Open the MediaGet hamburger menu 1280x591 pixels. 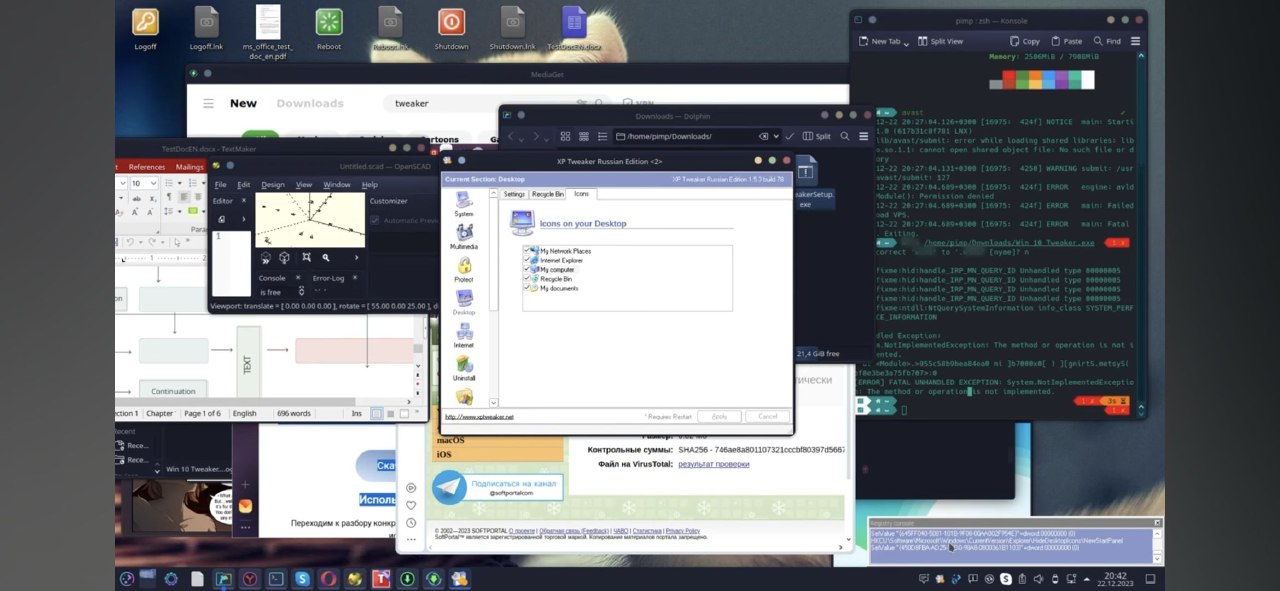(209, 103)
